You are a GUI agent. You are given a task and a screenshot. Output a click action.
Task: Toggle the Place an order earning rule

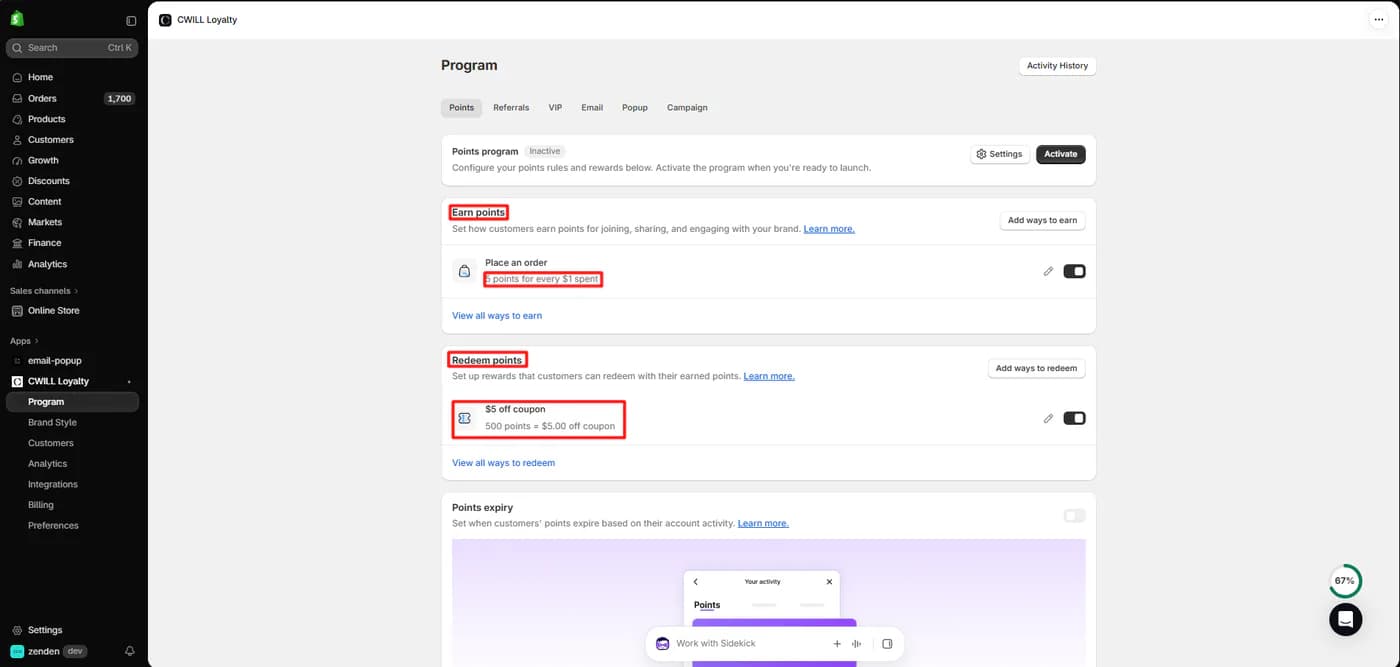tap(1074, 271)
